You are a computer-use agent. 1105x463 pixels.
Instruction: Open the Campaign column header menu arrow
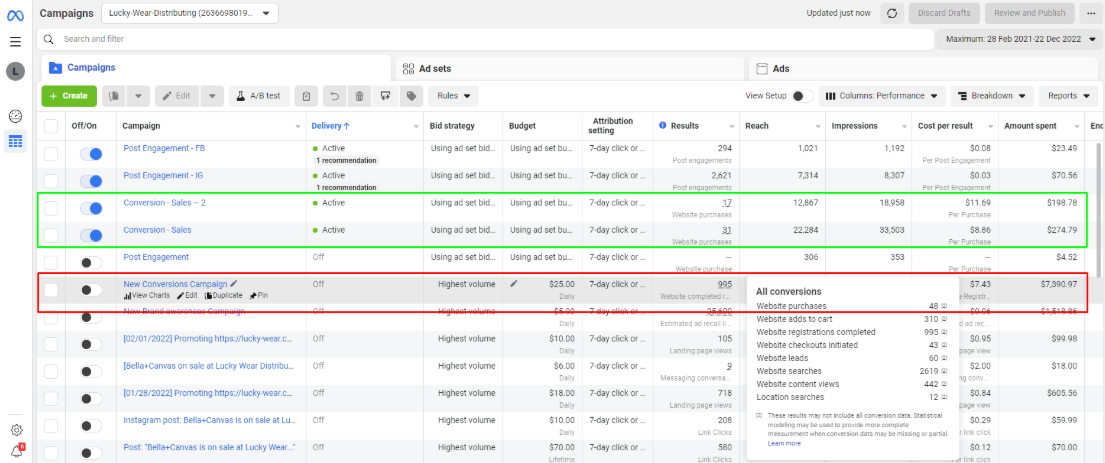[297, 126]
